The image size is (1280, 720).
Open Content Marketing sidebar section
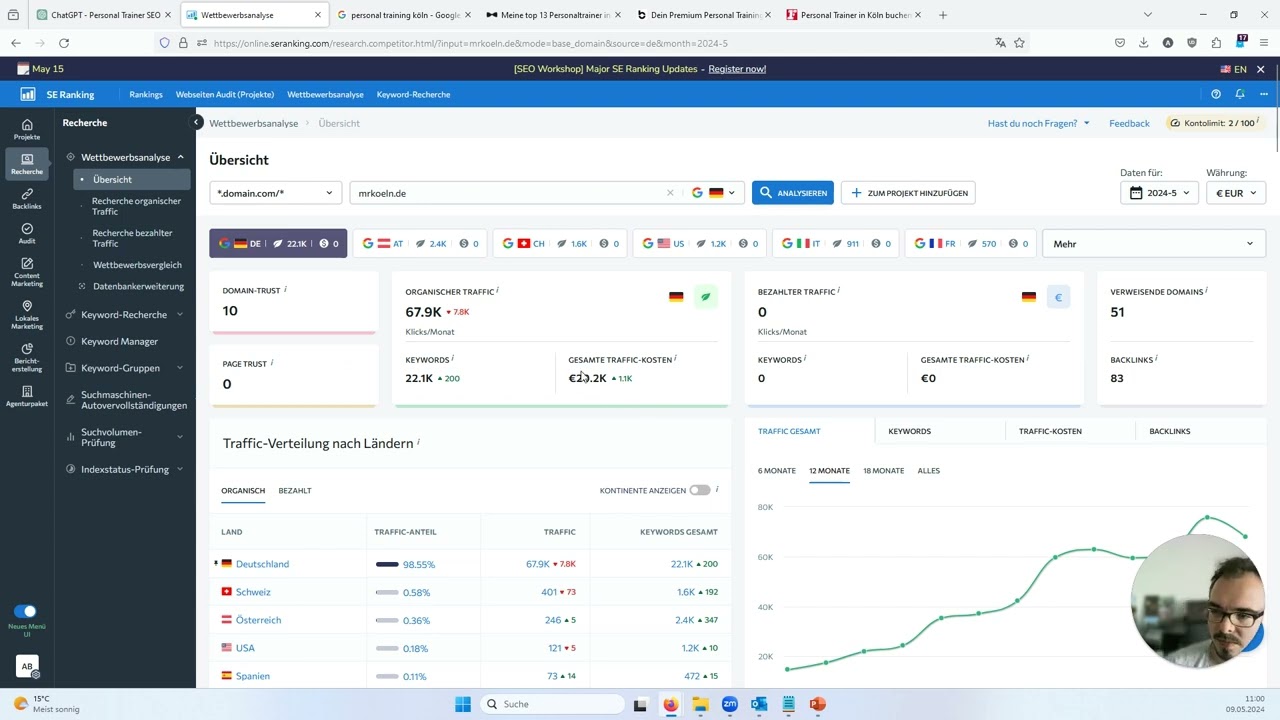point(27,272)
